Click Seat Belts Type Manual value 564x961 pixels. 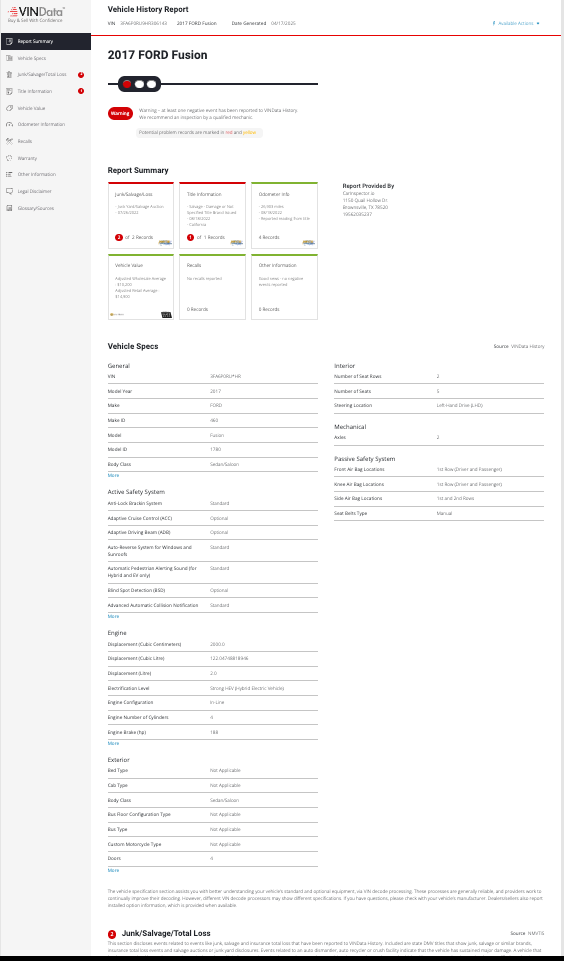pos(444,513)
